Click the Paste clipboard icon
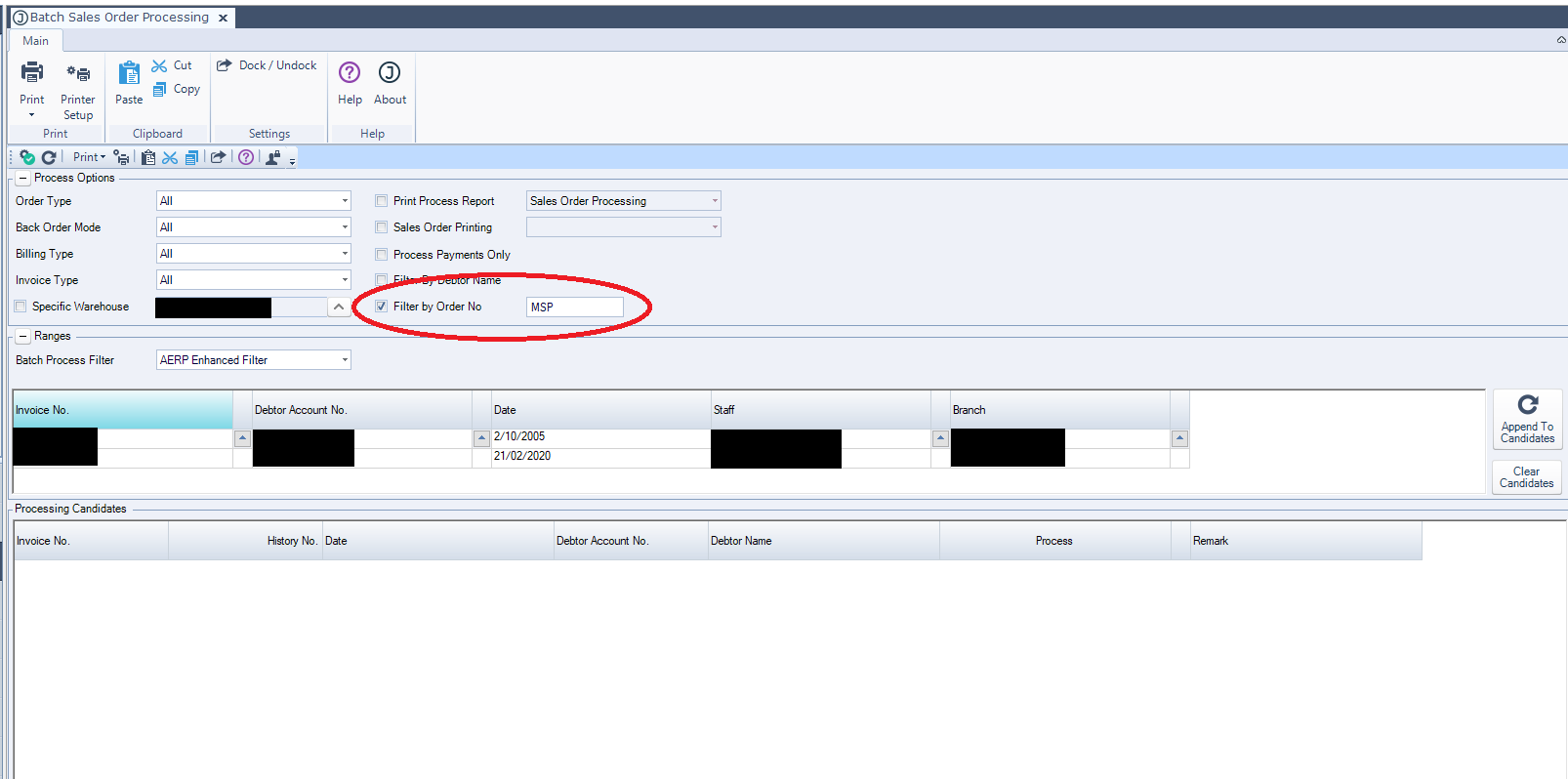 point(129,74)
